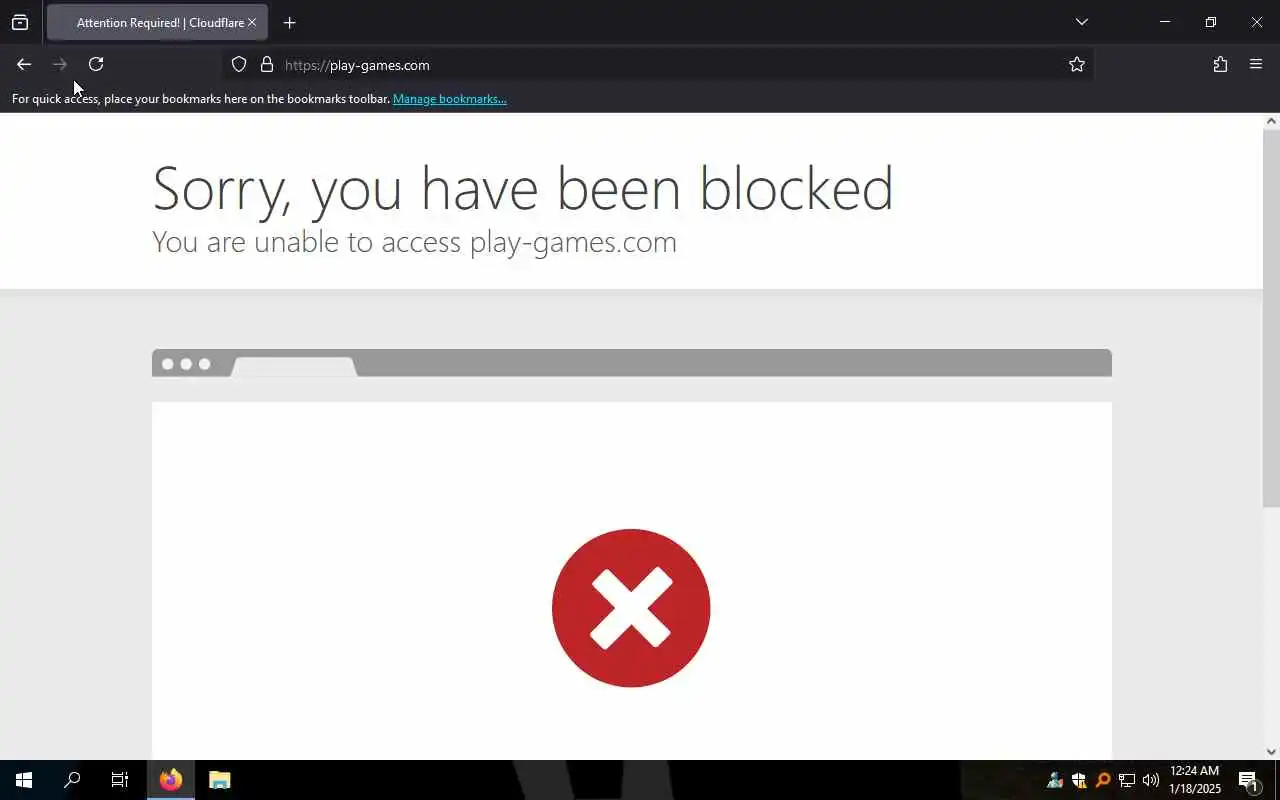This screenshot has width=1280, height=800.
Task: Open a new tab
Action: (289, 22)
